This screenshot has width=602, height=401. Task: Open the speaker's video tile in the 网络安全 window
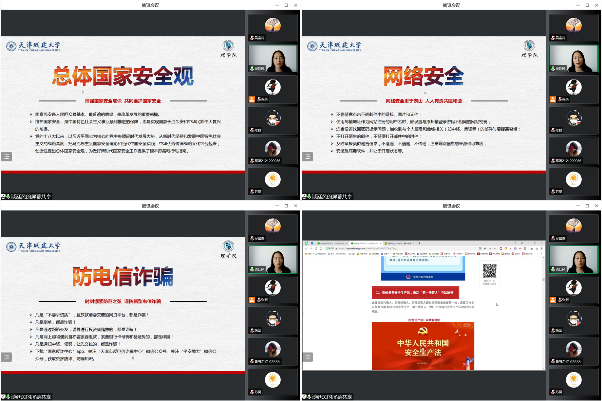point(573,57)
